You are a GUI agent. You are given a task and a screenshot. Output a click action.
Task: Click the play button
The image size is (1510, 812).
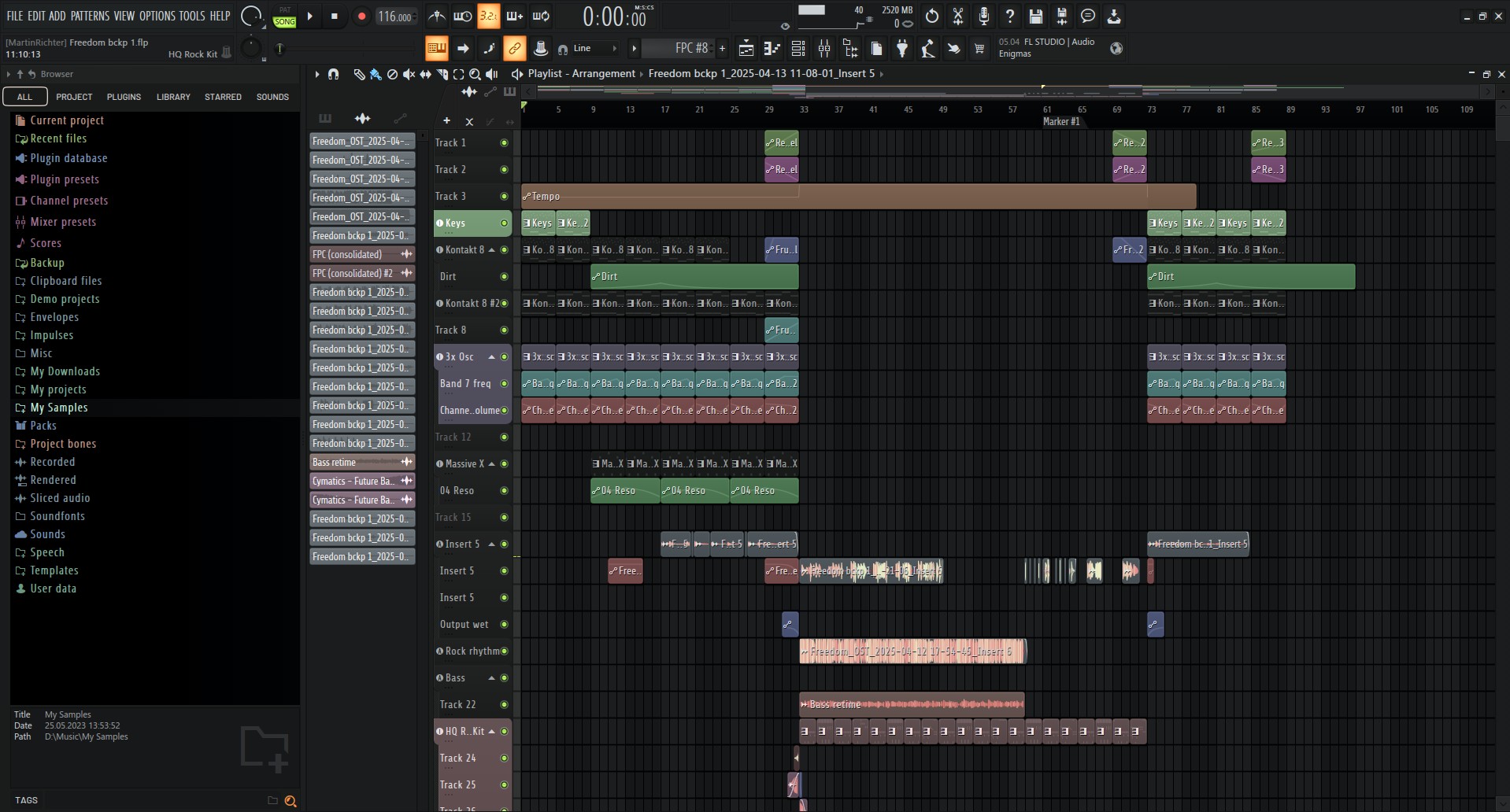pyautogui.click(x=309, y=17)
